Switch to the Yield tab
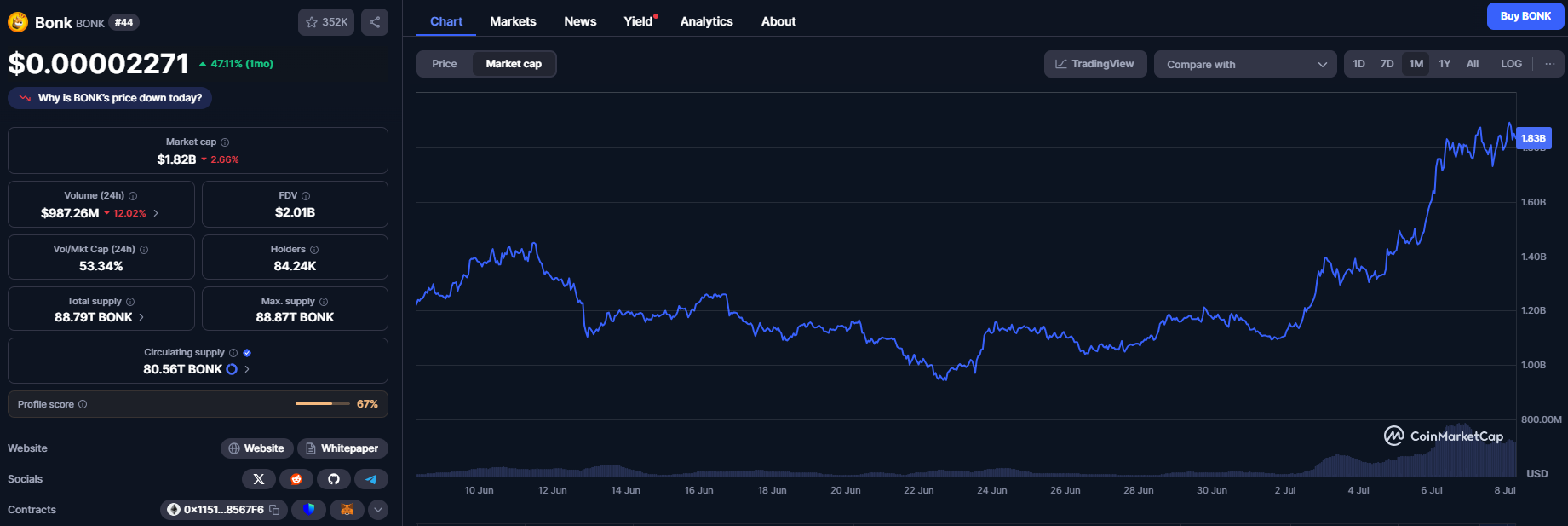The image size is (1568, 526). pyautogui.click(x=639, y=21)
